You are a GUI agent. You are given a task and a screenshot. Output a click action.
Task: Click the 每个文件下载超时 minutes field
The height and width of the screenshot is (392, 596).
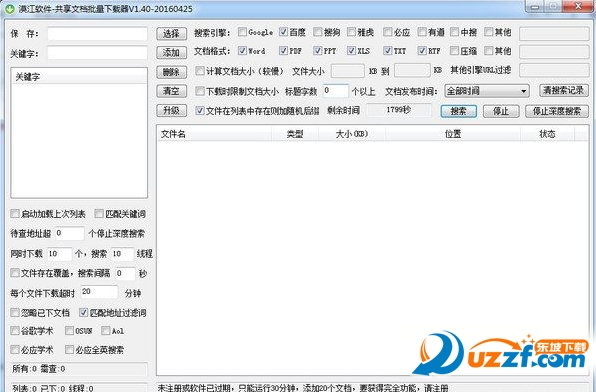99,292
